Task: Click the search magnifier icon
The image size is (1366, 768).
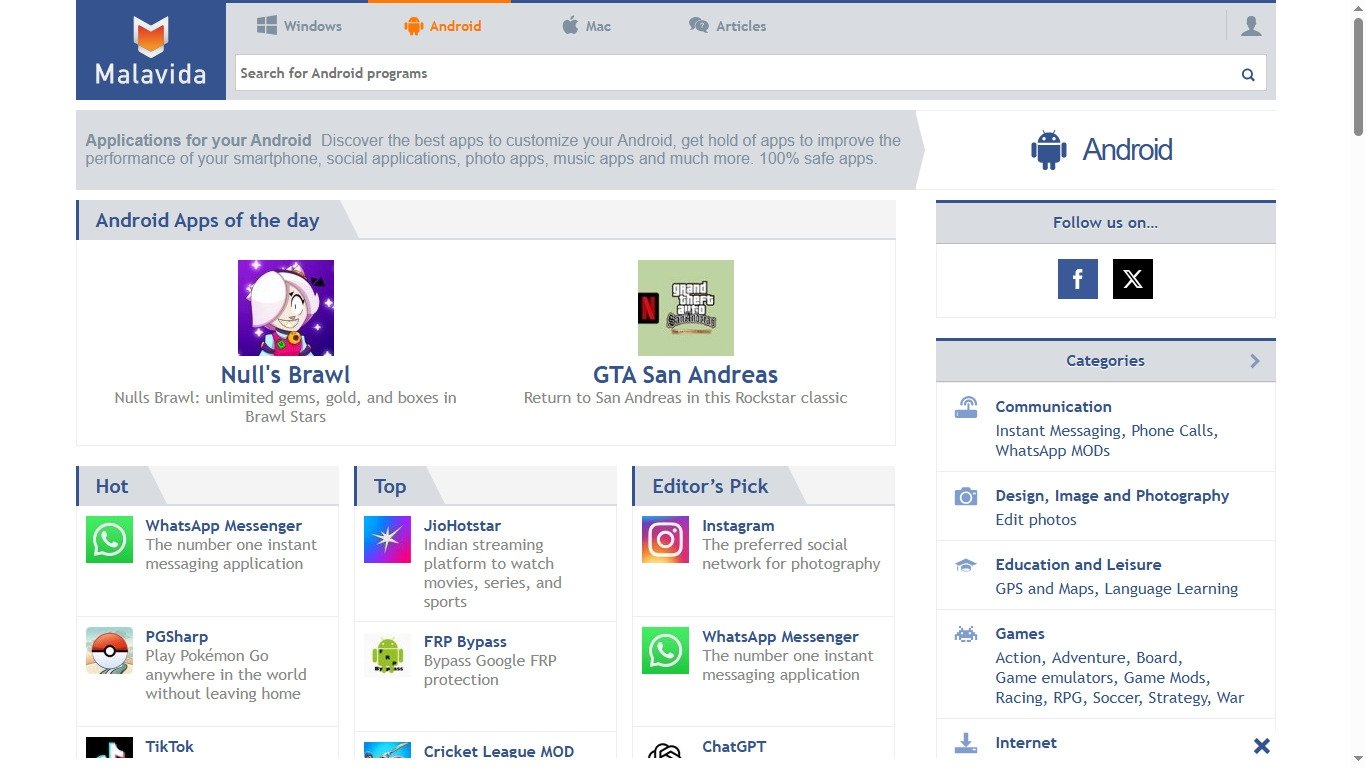Action: tap(1247, 73)
